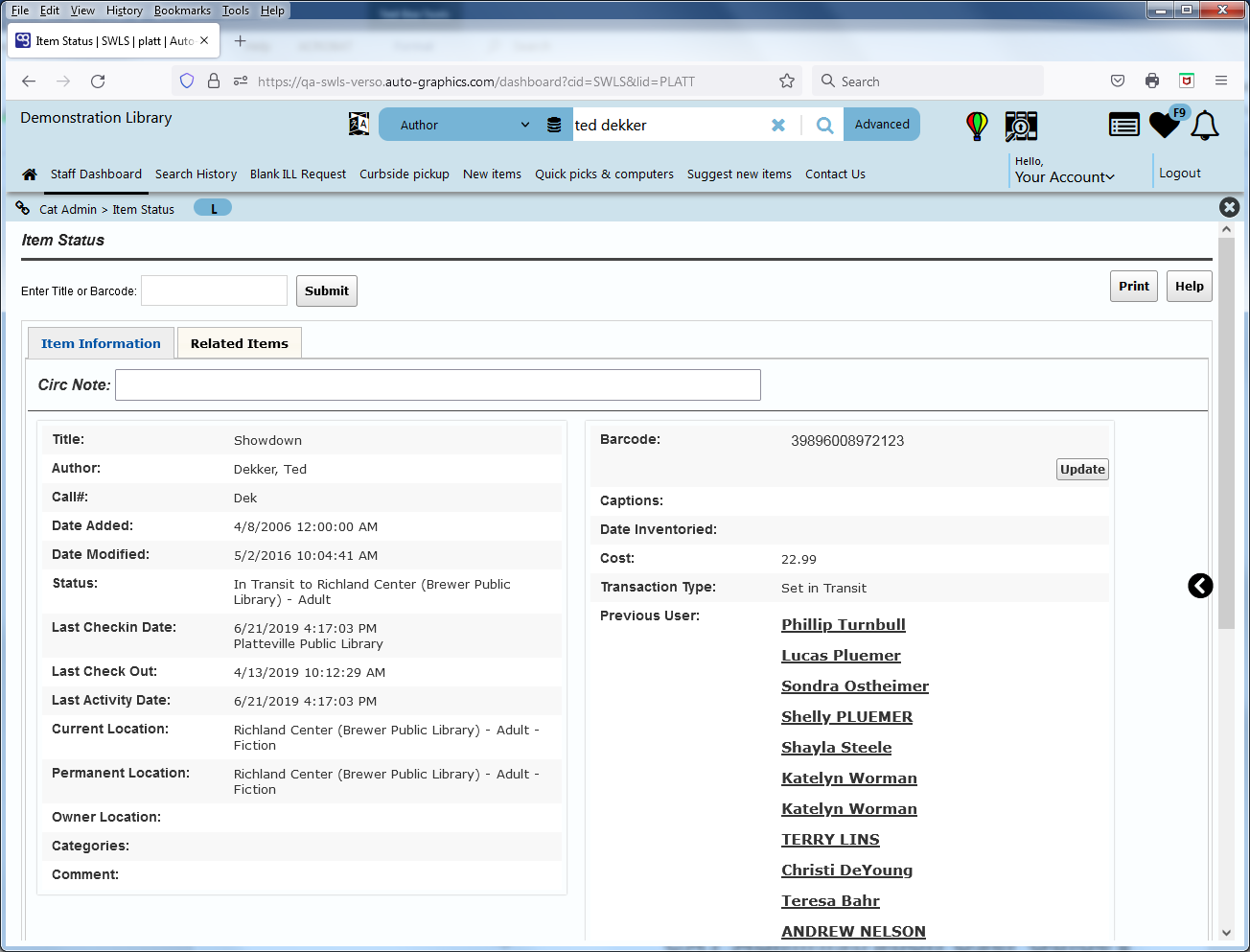Click the A-Z translate icon beside the search box
Image resolution: width=1250 pixels, height=952 pixels.
[359, 124]
